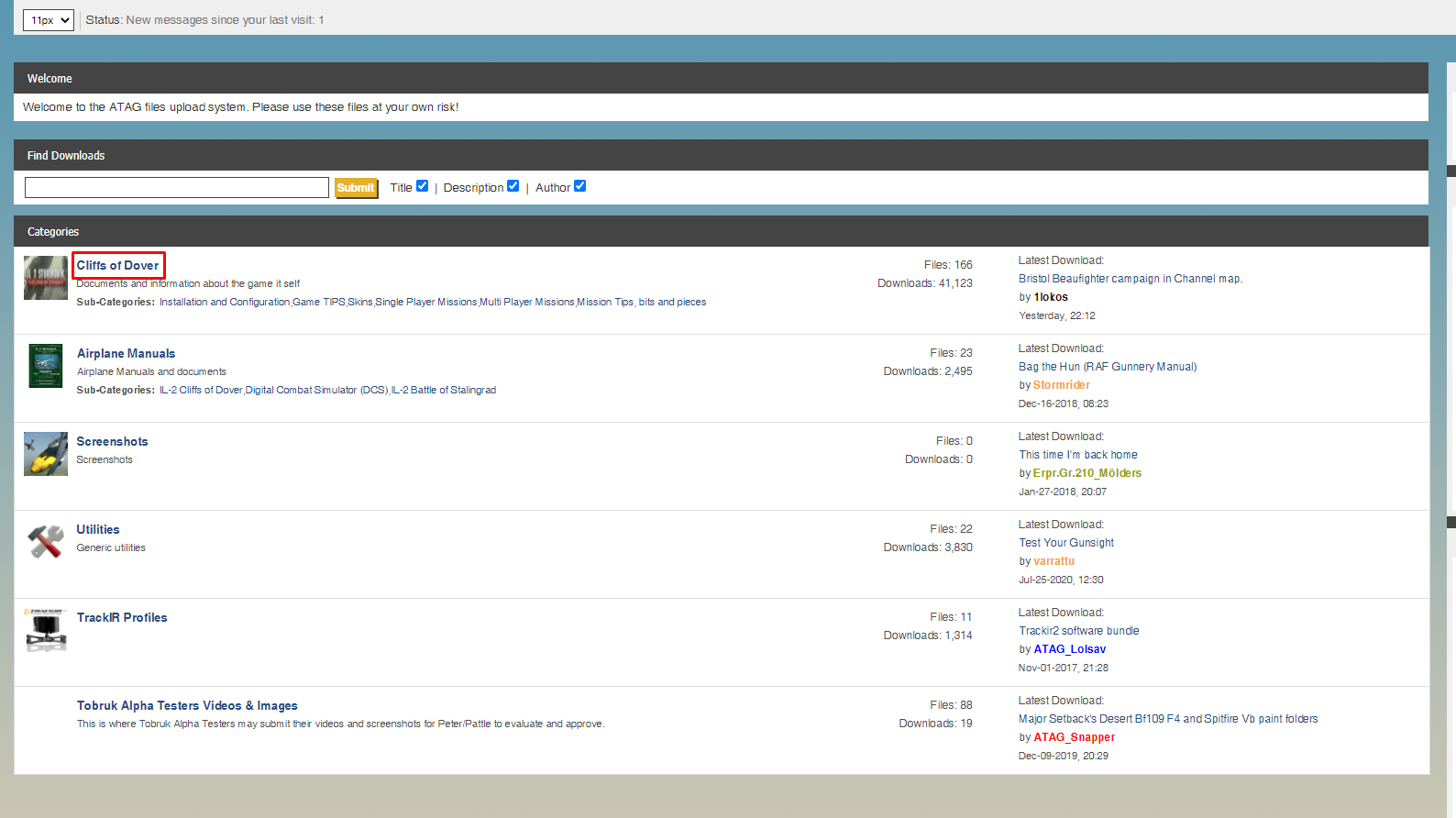Click the Airplane Manuals category icon
The height and width of the screenshot is (818, 1456).
[x=46, y=366]
